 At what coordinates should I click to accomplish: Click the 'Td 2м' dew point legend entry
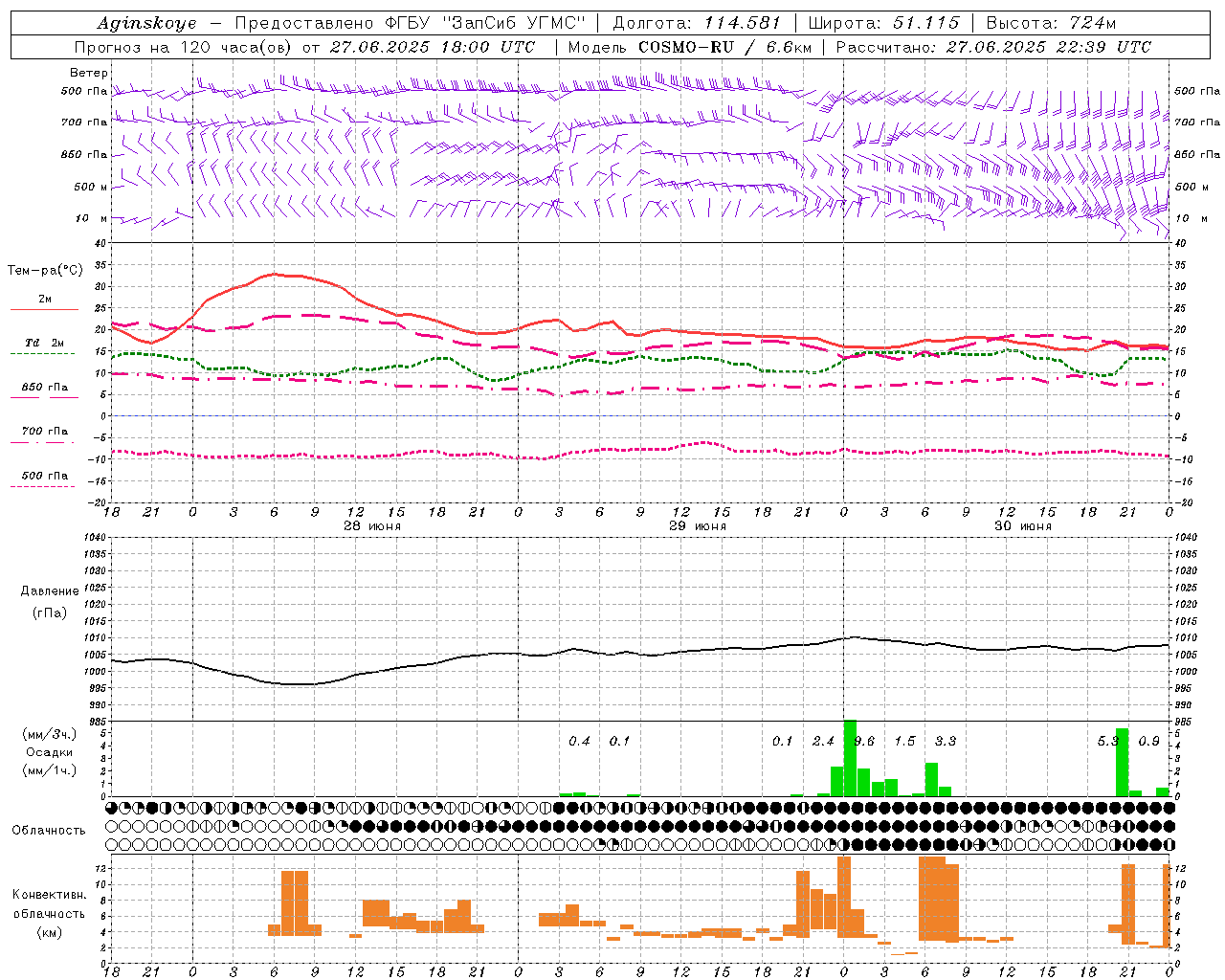point(44,343)
